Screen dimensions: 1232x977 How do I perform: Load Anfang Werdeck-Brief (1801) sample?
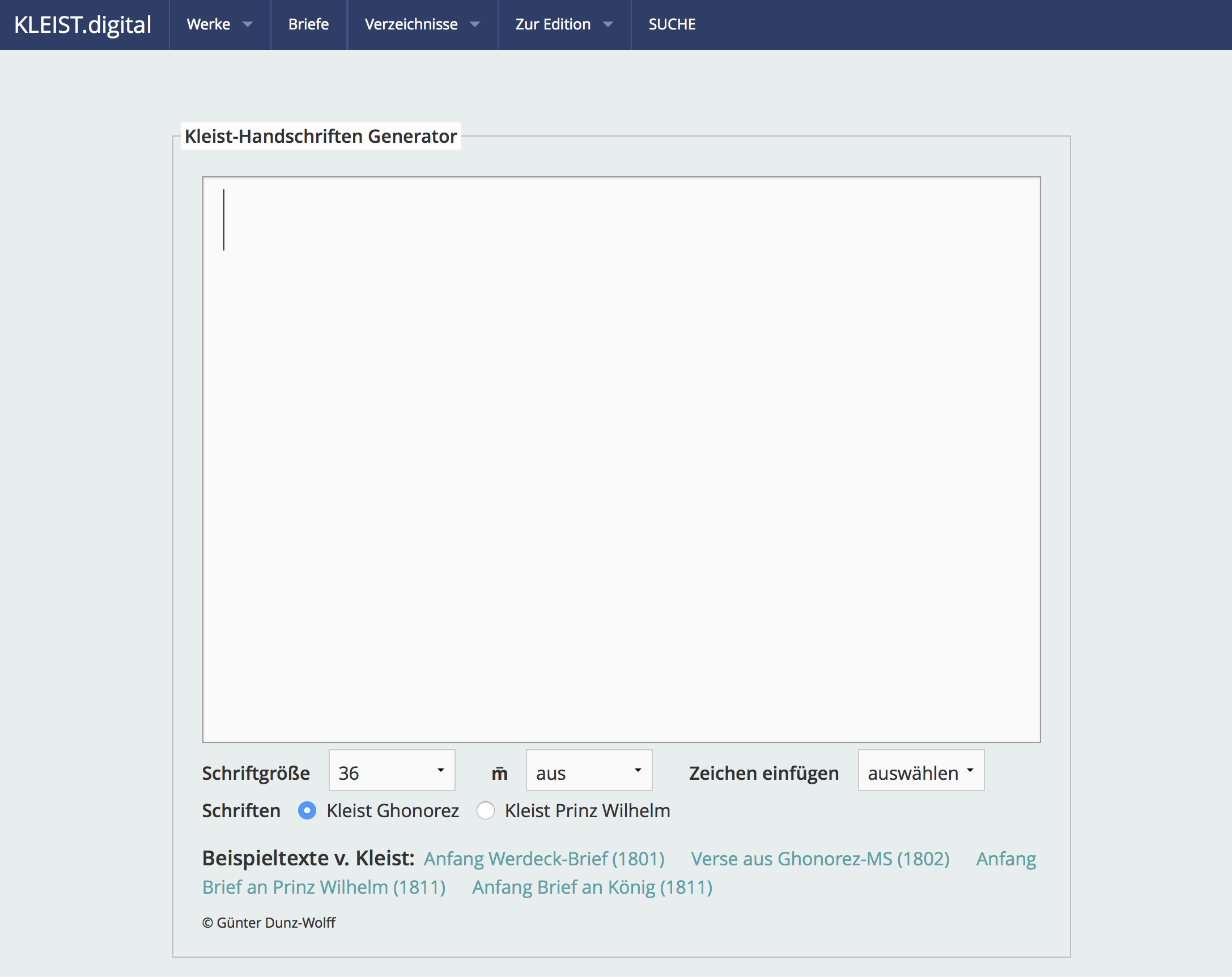click(x=544, y=859)
